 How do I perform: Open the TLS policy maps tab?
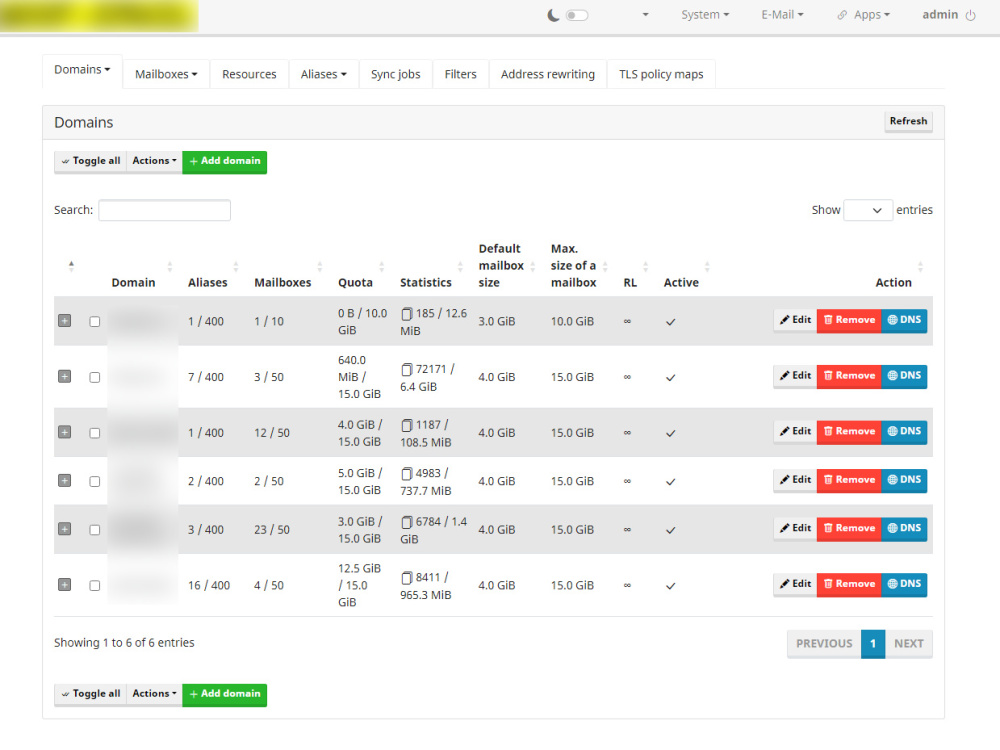[x=661, y=73]
